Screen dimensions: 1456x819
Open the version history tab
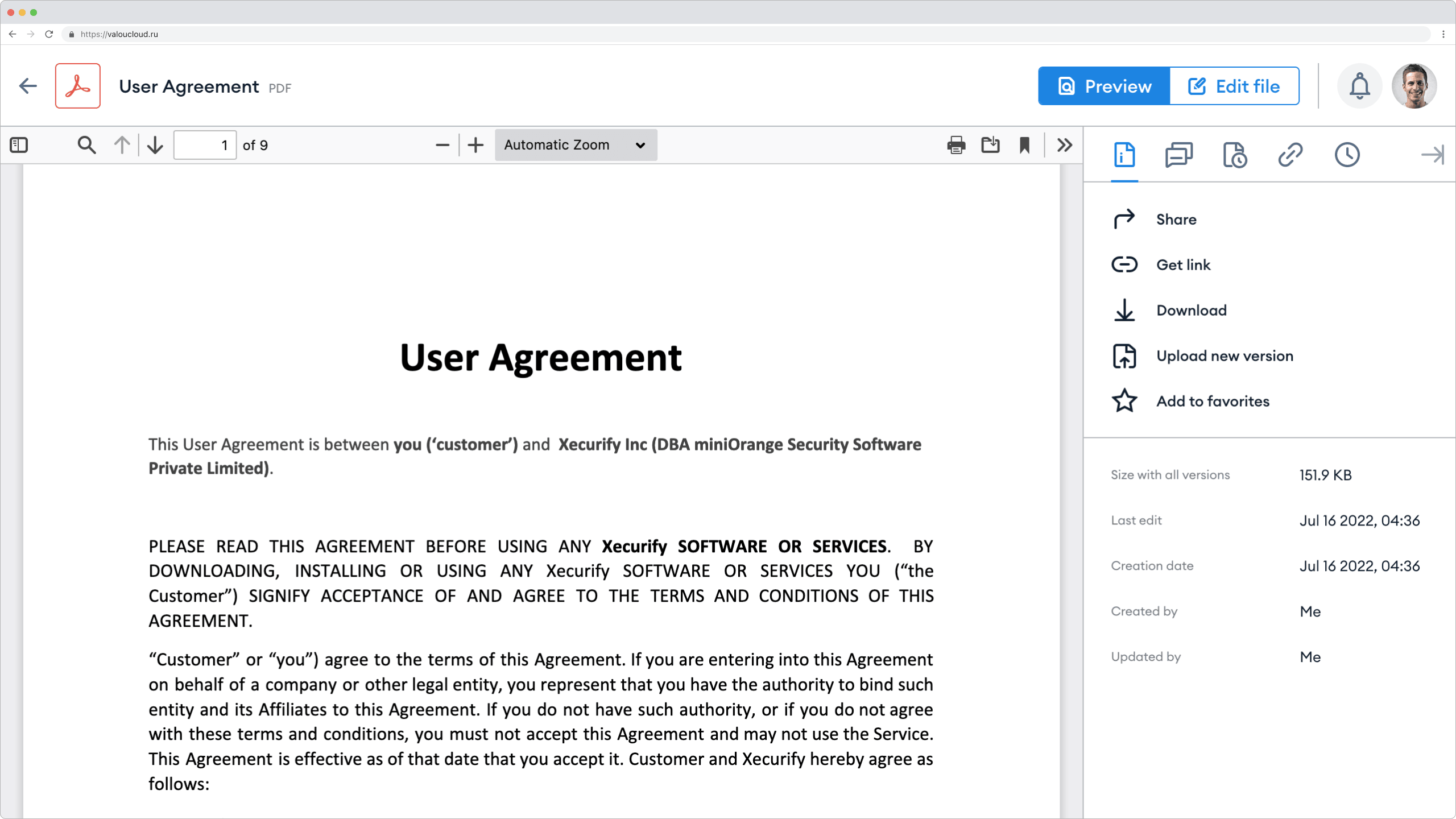[x=1235, y=155]
